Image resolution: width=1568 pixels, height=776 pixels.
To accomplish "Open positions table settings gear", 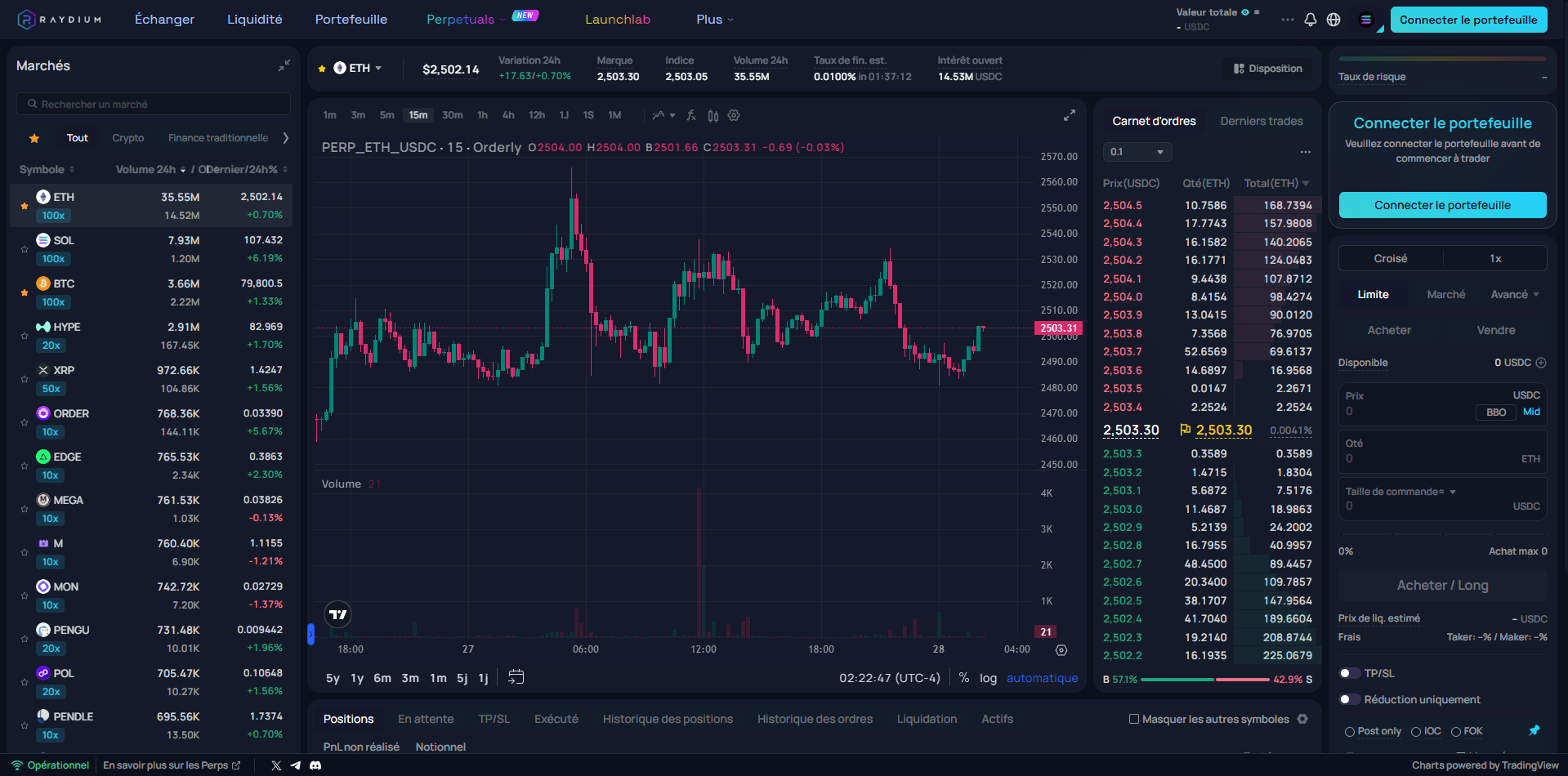I will pyautogui.click(x=1302, y=719).
